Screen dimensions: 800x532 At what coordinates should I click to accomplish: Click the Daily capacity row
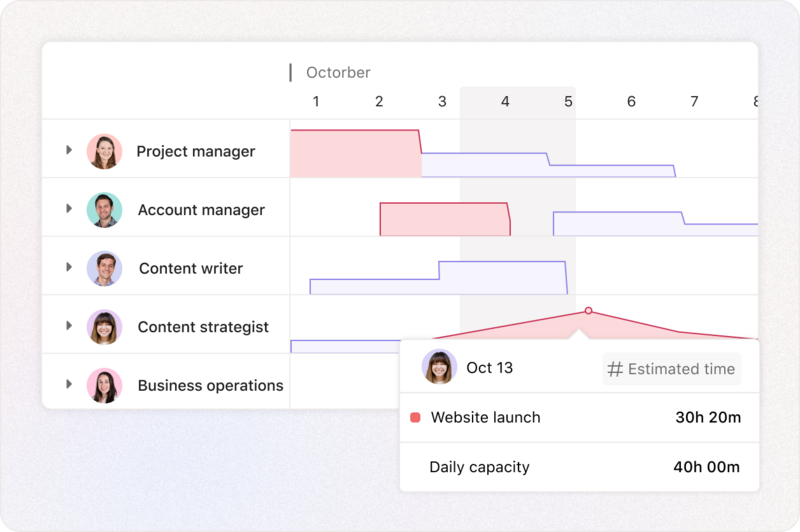(x=579, y=467)
